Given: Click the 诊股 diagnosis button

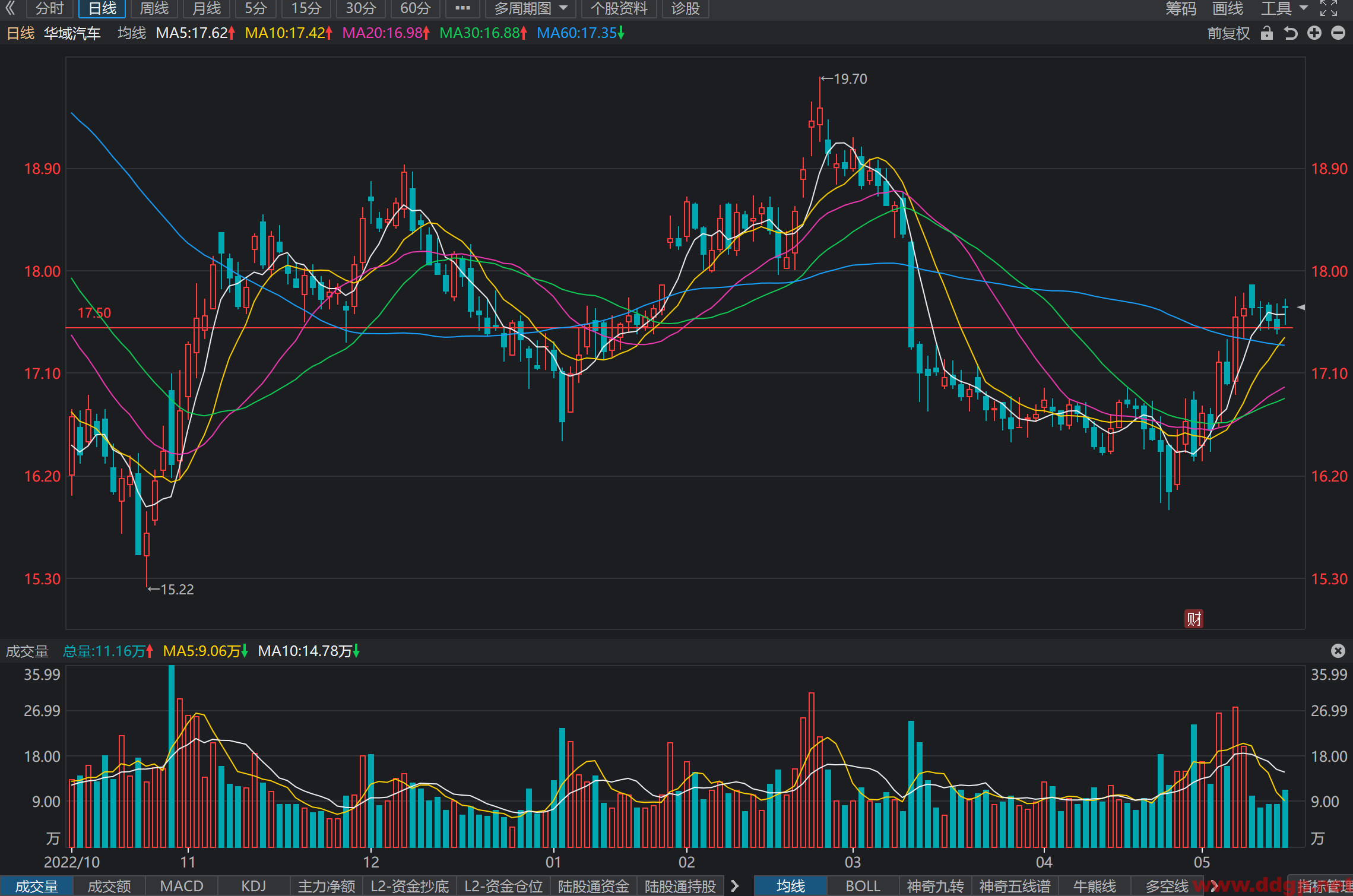Looking at the screenshot, I should (686, 8).
